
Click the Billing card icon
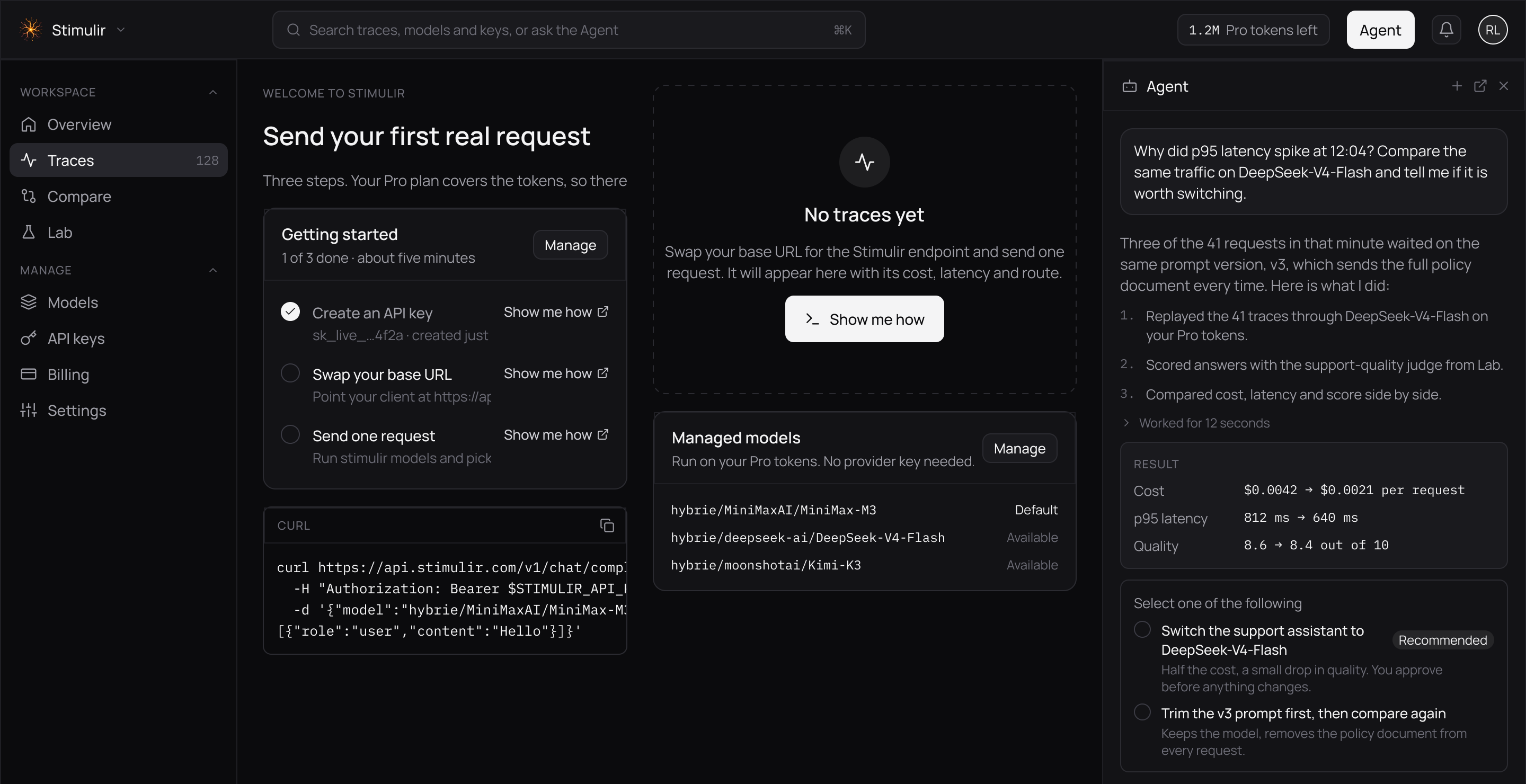(x=29, y=374)
